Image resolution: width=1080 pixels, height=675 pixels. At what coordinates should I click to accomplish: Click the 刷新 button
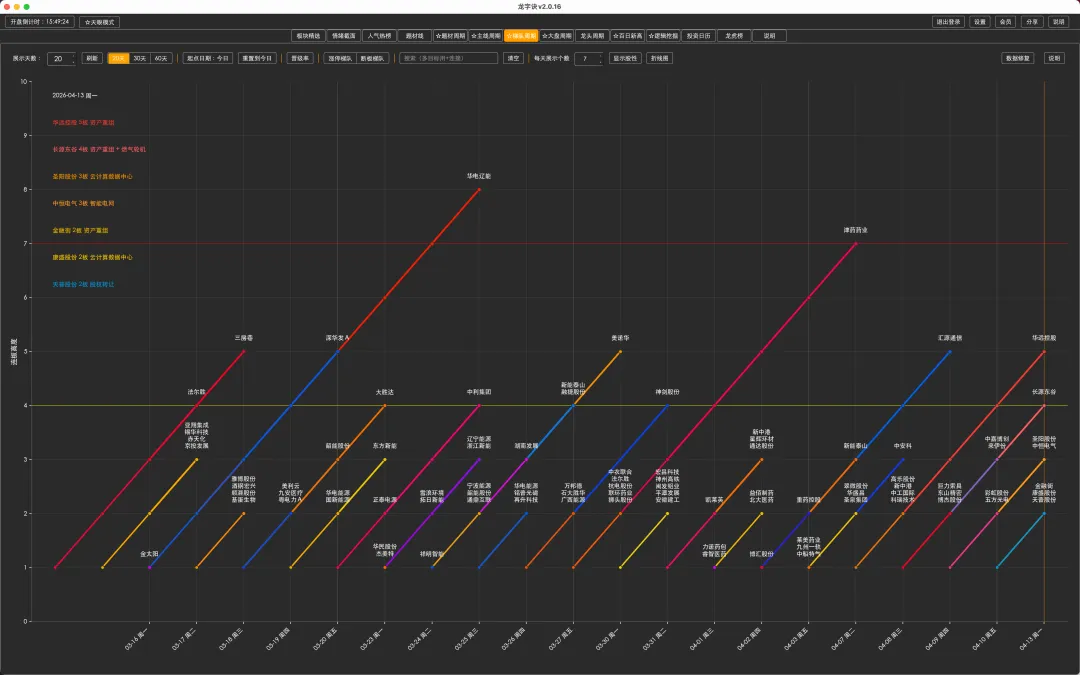click(x=92, y=59)
